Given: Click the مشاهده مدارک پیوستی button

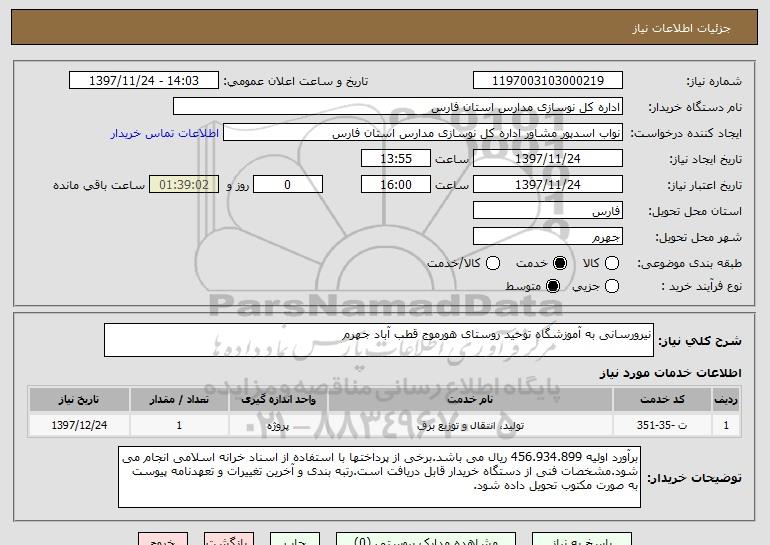Looking at the screenshot, I should (x=426, y=539).
